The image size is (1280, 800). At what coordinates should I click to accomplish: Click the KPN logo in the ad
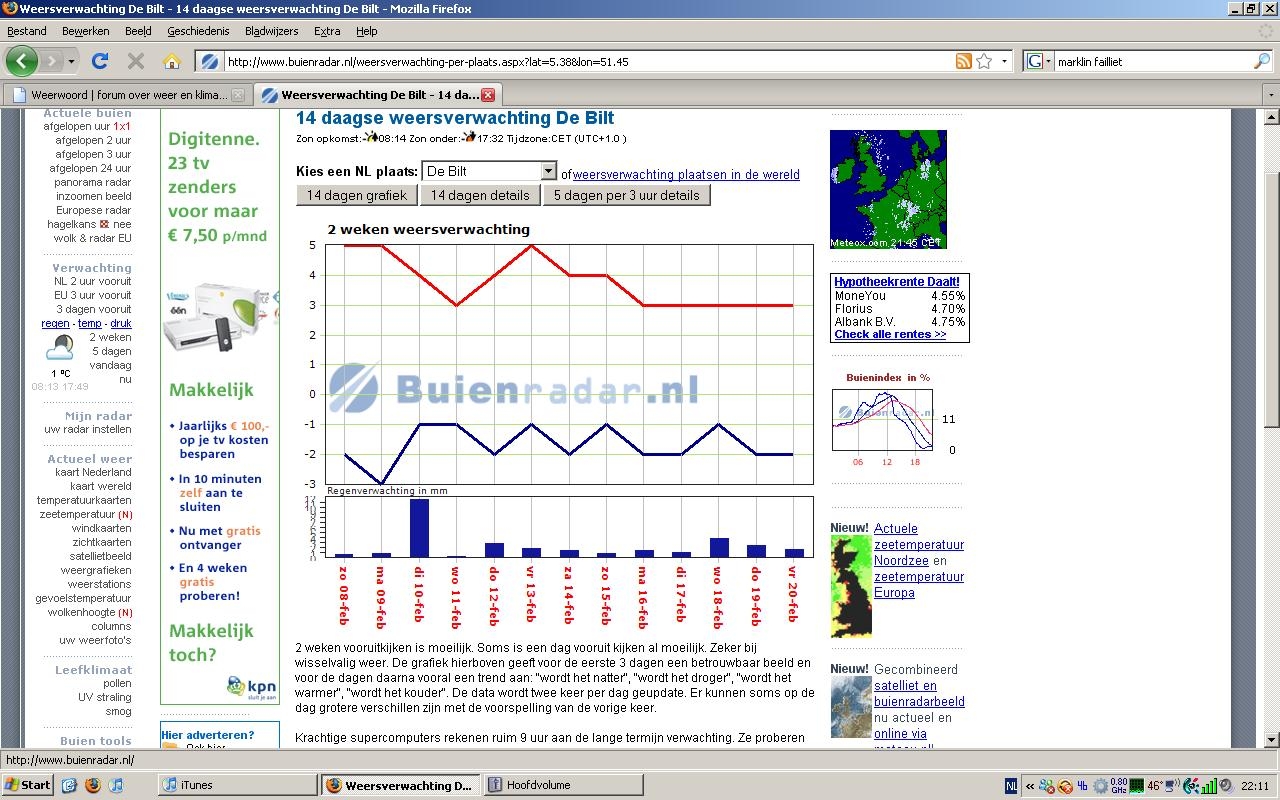tap(252, 689)
